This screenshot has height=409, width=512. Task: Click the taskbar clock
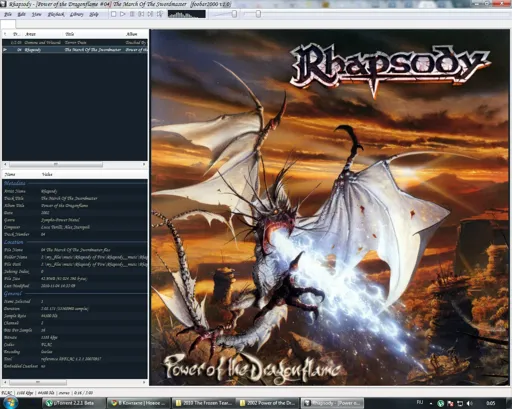click(x=490, y=403)
